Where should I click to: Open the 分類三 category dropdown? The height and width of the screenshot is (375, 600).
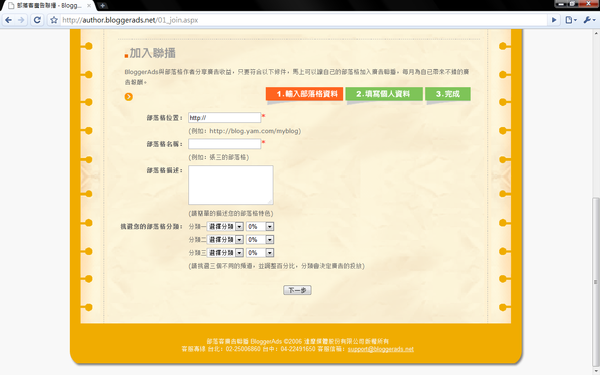point(225,253)
